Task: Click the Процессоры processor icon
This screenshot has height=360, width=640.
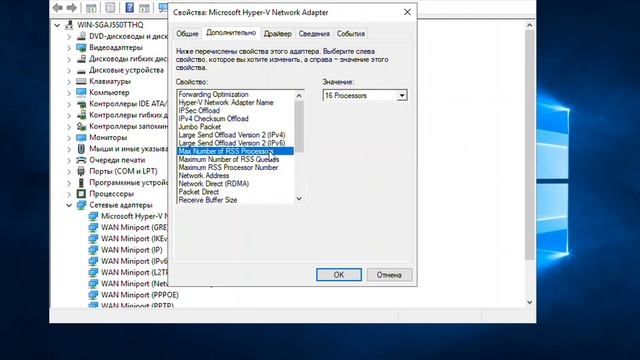Action: click(81, 194)
